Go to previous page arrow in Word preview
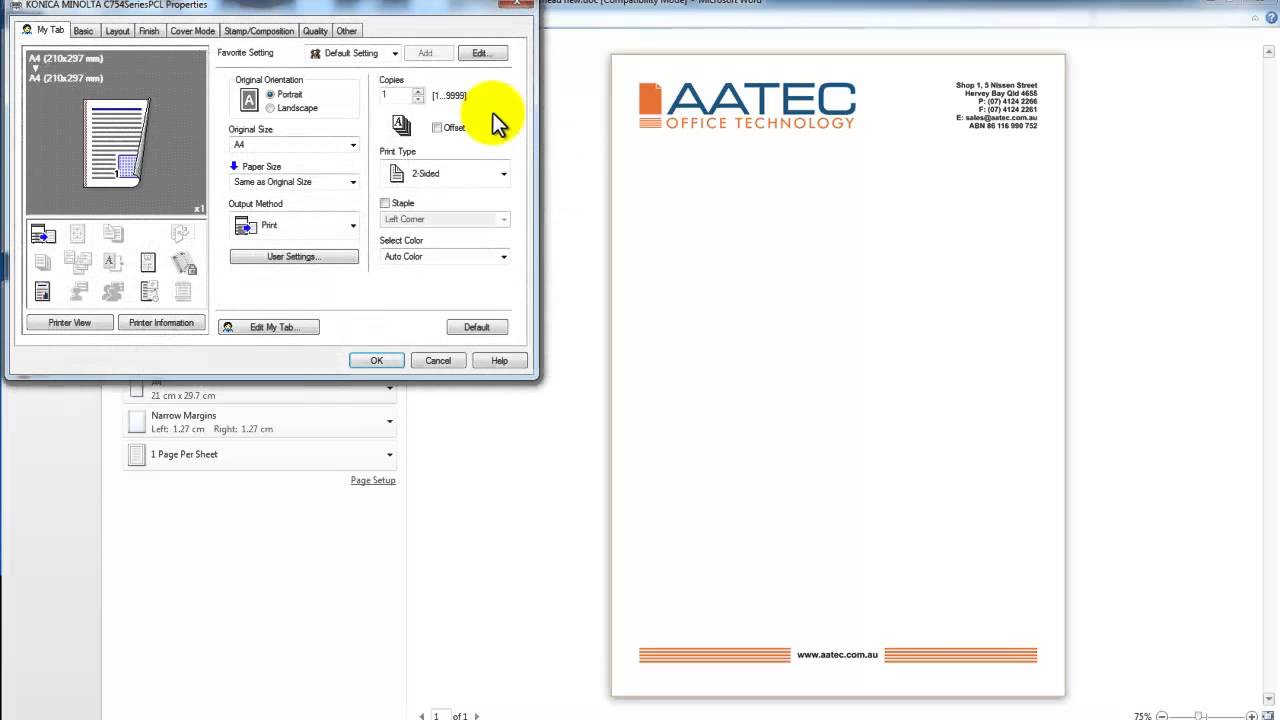Screen dimensions: 1280x720 tap(422, 716)
